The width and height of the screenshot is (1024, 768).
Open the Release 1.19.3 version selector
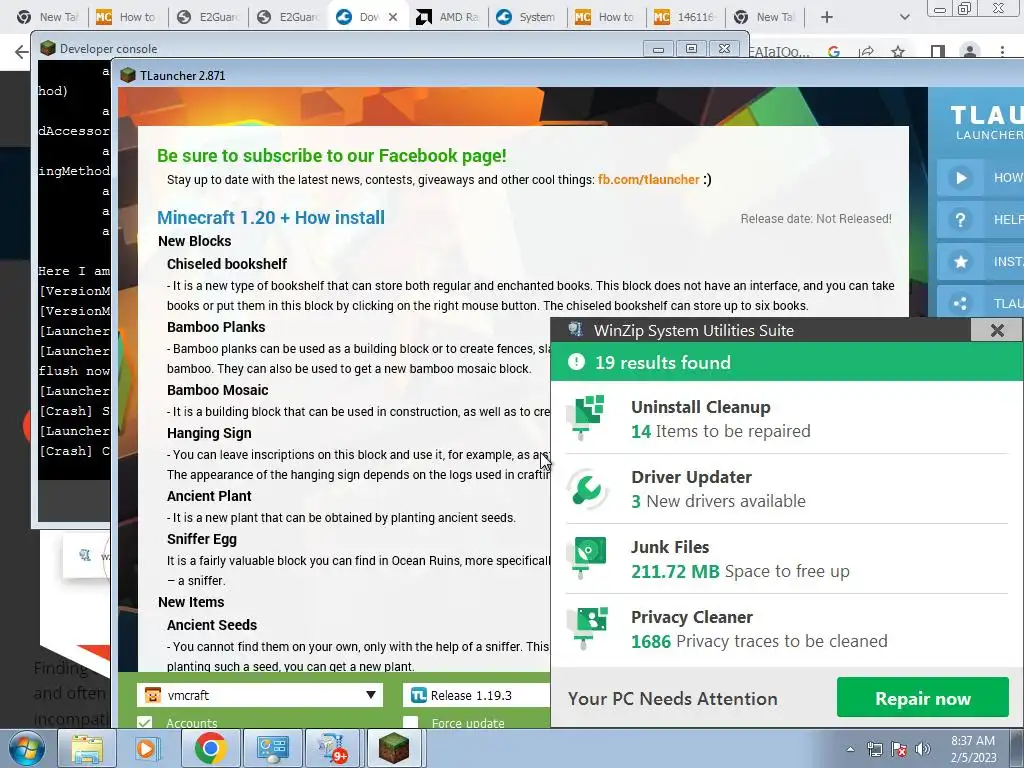coord(477,695)
